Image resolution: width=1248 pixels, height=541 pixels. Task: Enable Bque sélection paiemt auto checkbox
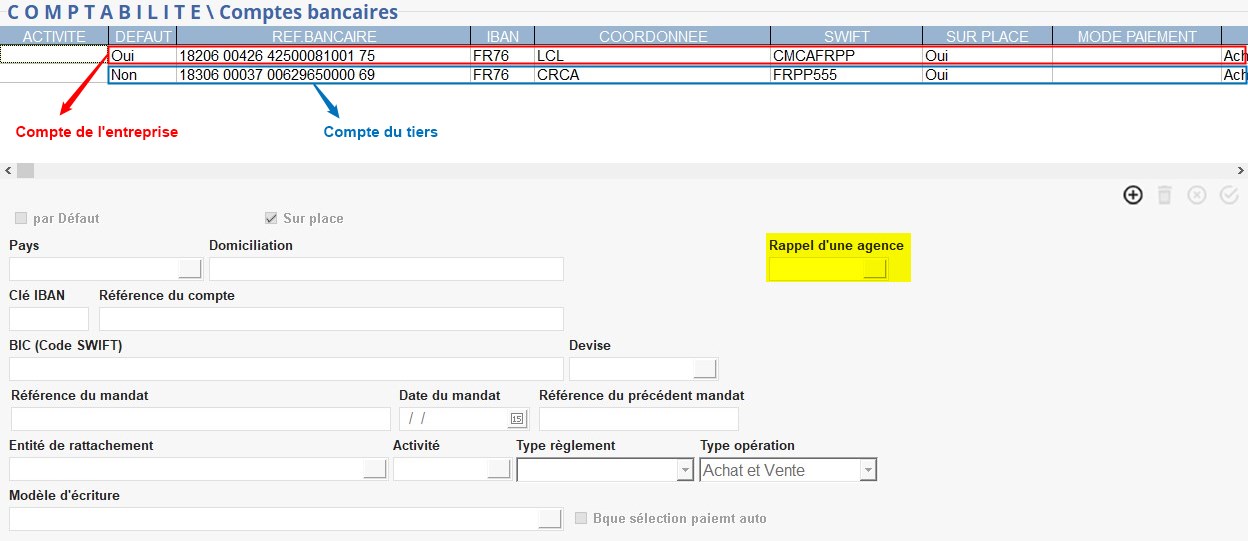coord(581,518)
